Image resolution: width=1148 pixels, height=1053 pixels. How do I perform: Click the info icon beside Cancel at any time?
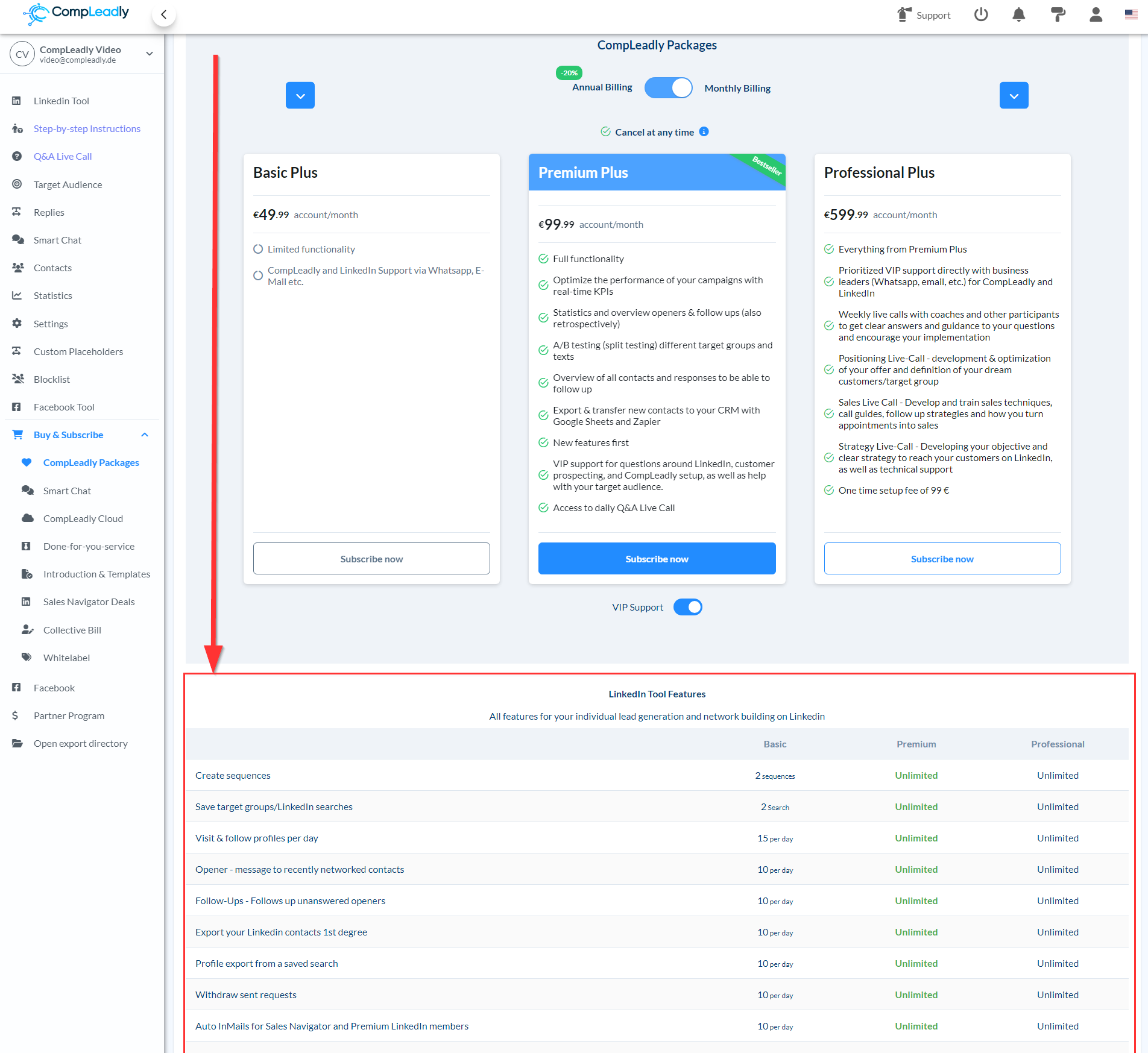[704, 132]
